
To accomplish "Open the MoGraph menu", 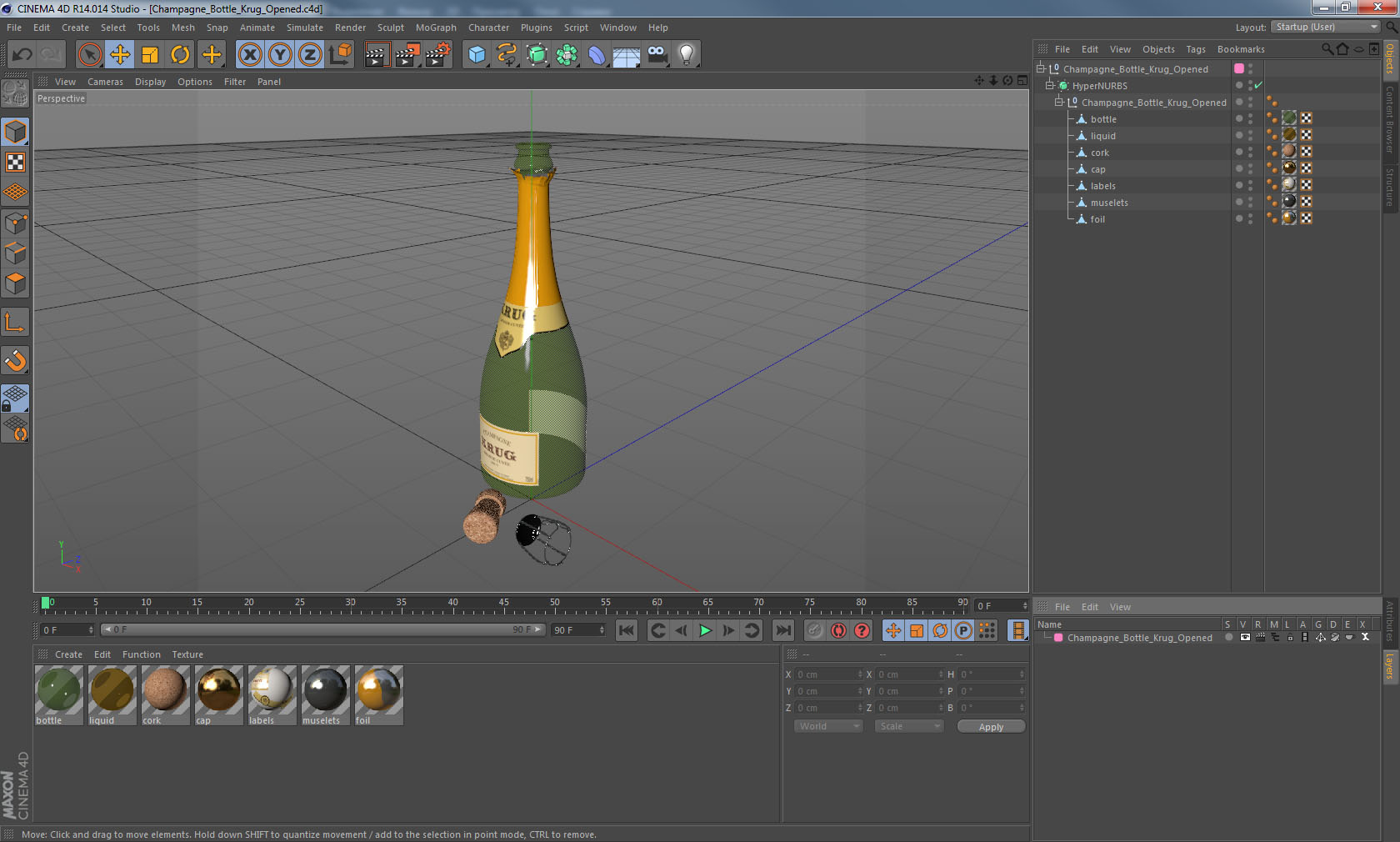I will pos(436,28).
